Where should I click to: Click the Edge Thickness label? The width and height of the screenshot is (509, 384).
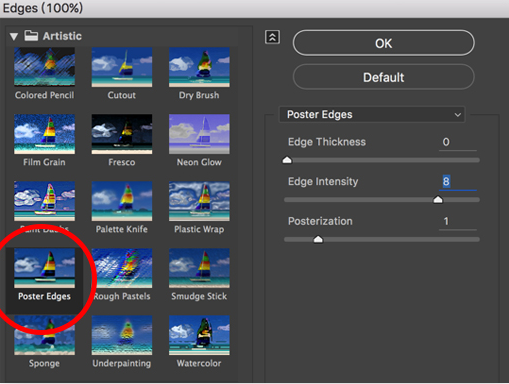pyautogui.click(x=327, y=142)
